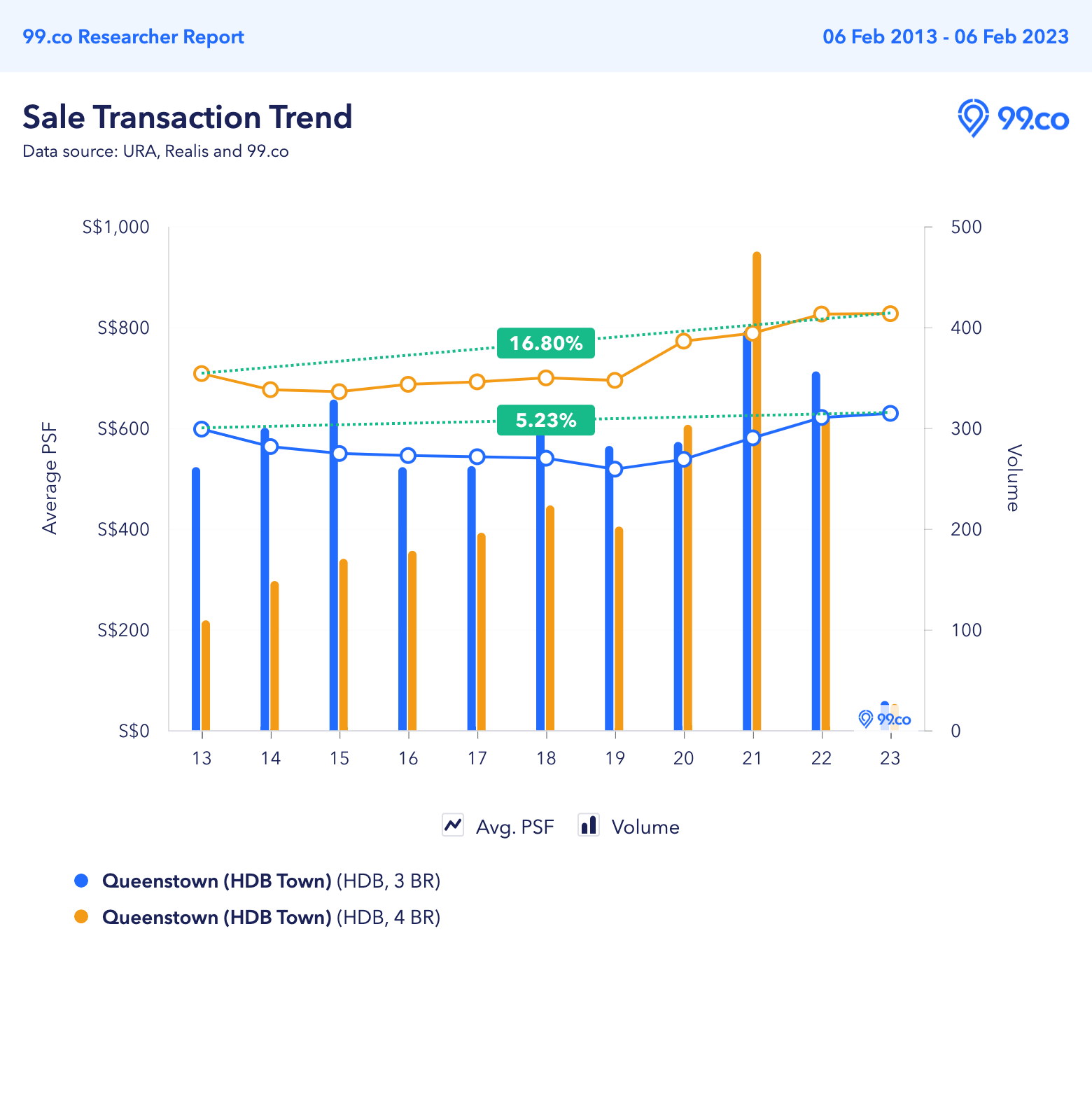Click the Average PSF axis title
The image size is (1092, 1120).
[50, 479]
